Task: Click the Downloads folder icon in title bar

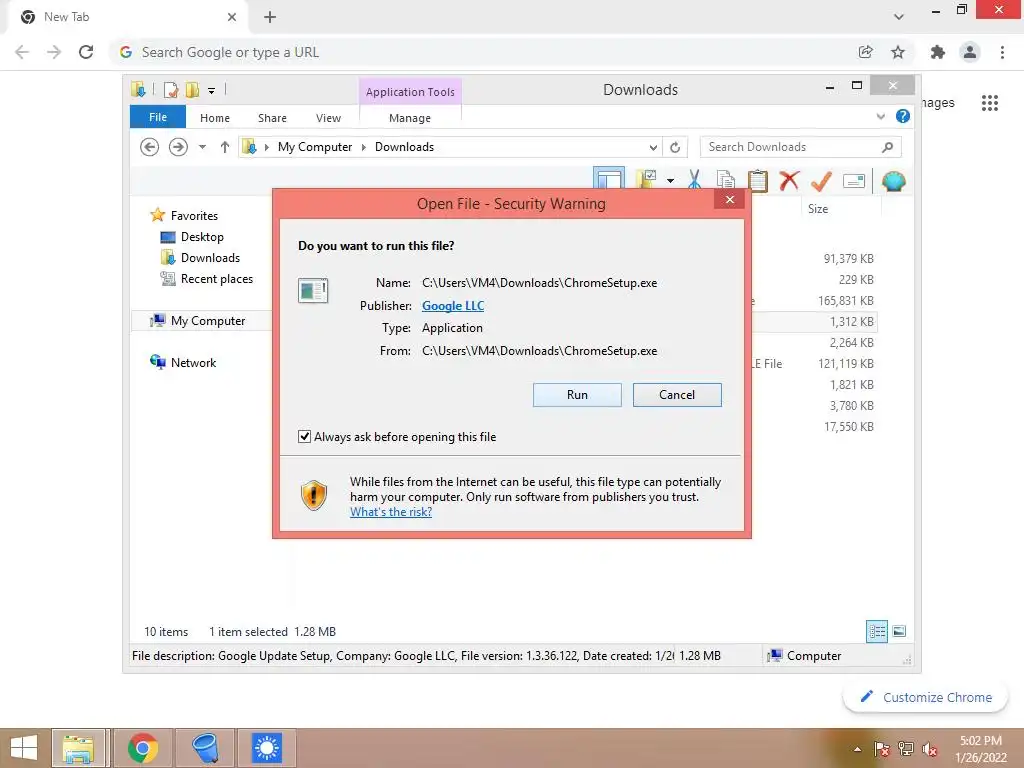Action: point(138,89)
